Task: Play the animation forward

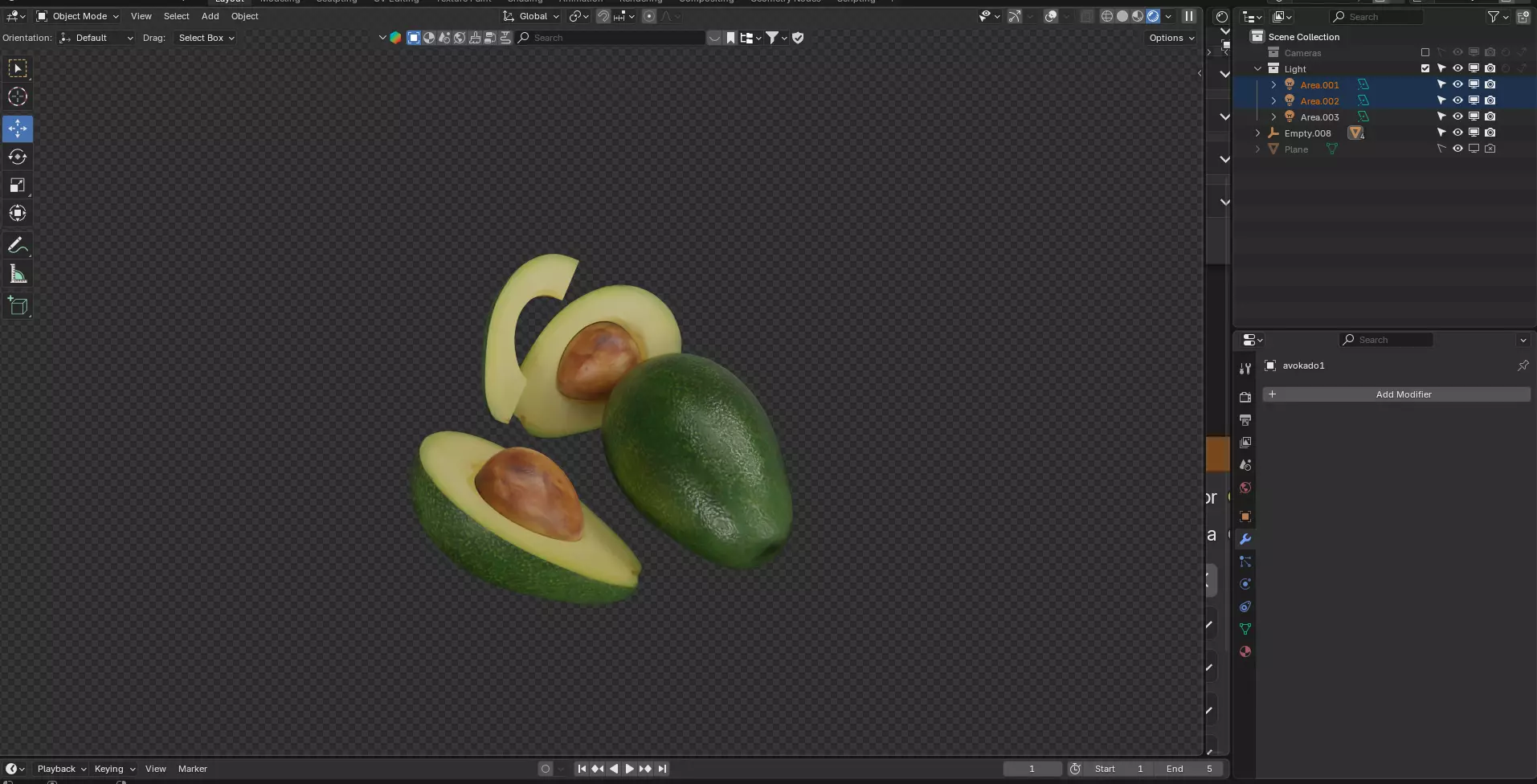Action: pos(630,769)
